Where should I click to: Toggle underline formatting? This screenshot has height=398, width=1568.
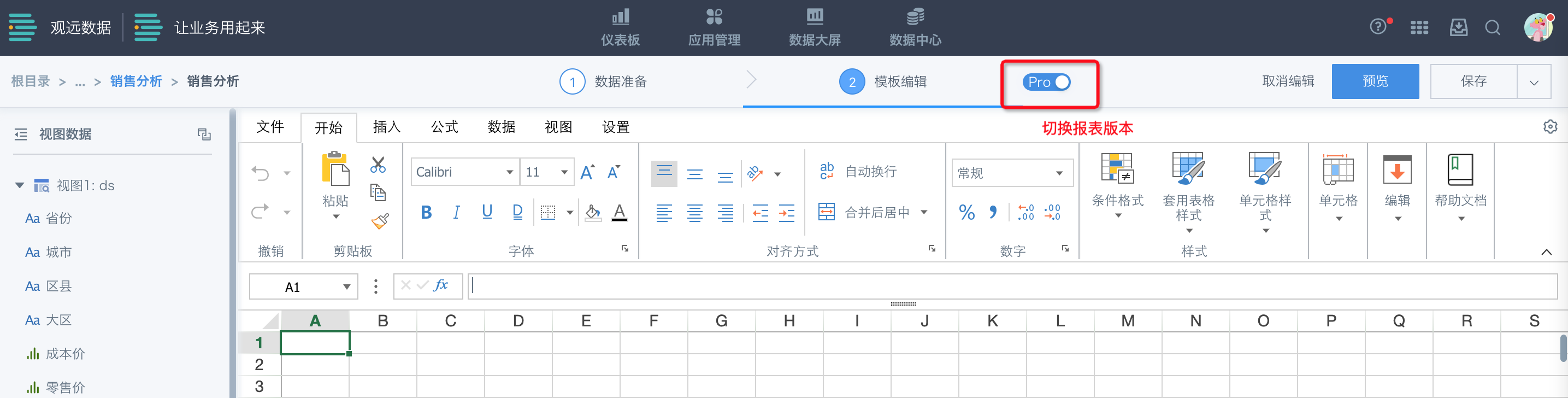tap(486, 212)
